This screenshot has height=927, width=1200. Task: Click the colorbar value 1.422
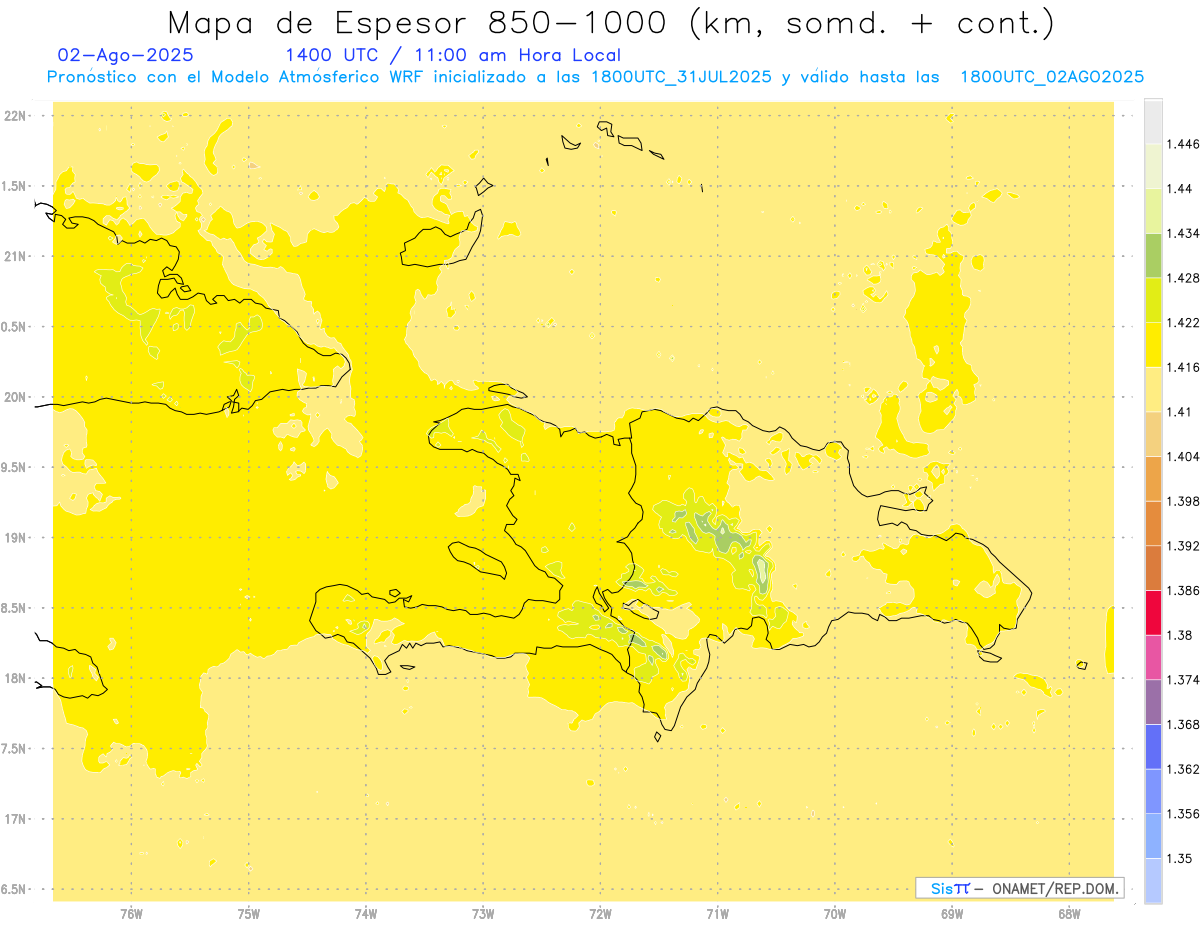pos(1183,322)
